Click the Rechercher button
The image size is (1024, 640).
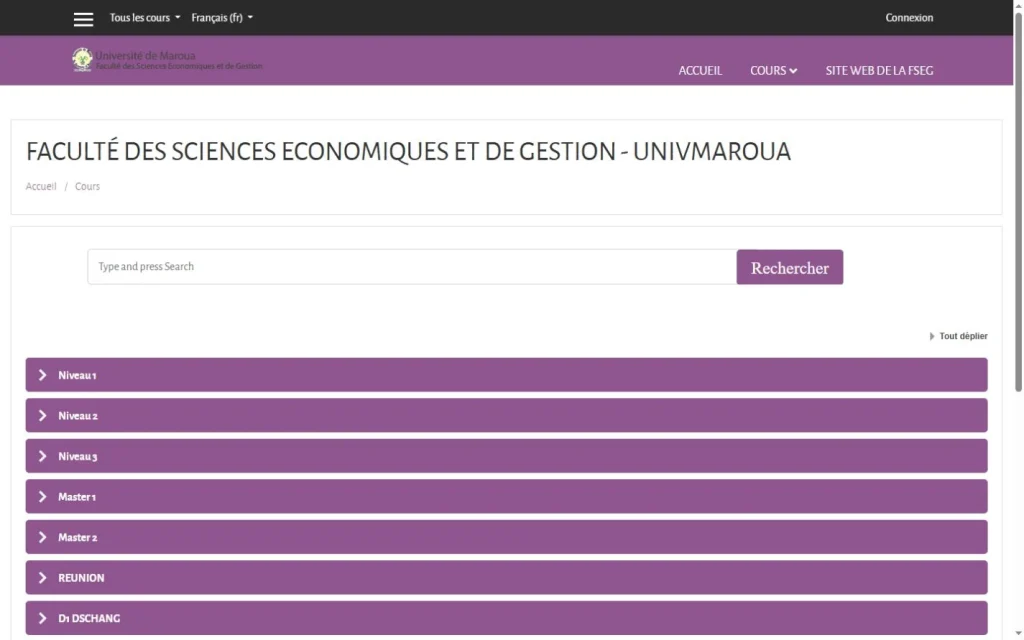tap(790, 267)
